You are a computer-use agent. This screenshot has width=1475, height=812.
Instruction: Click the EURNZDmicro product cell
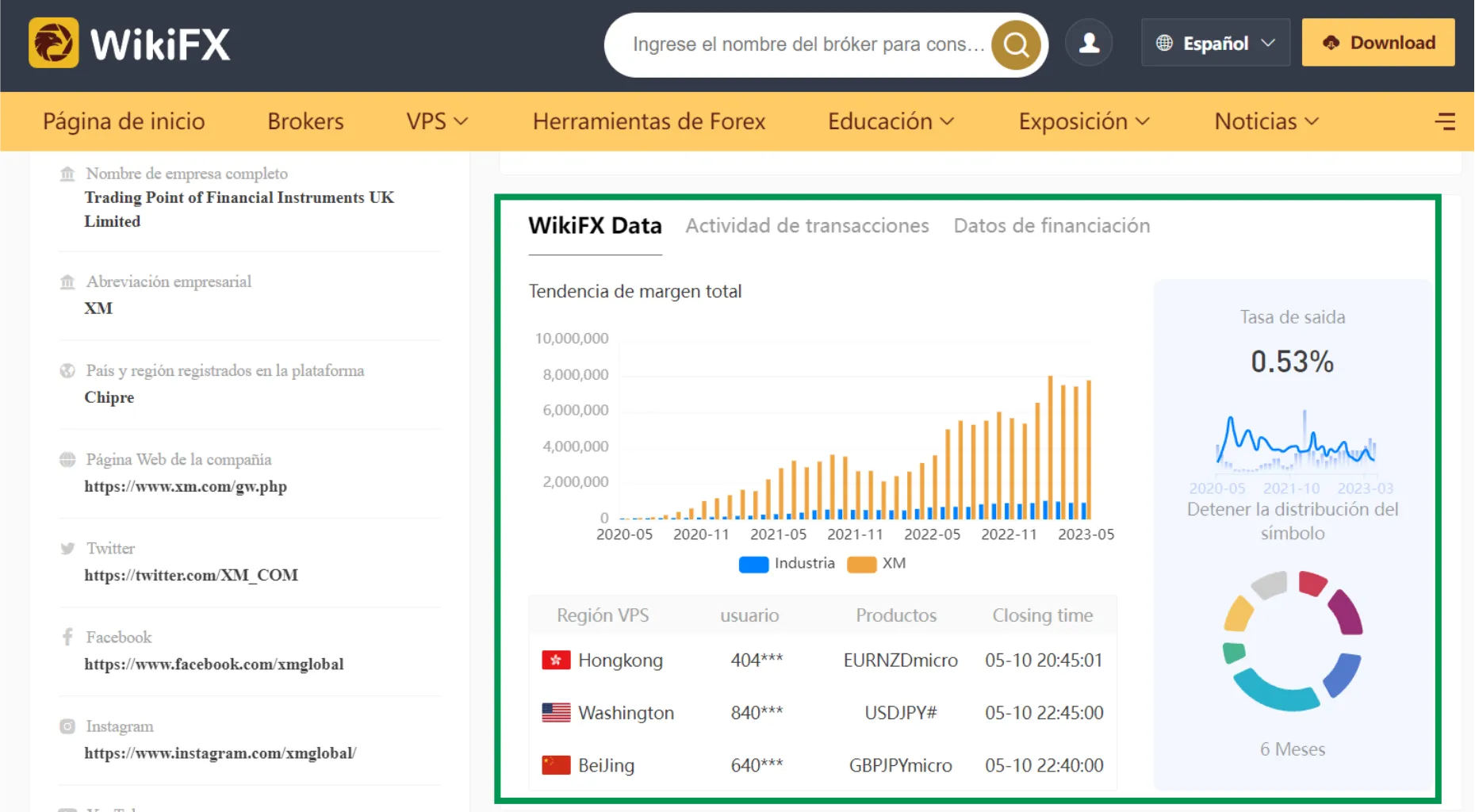900,660
